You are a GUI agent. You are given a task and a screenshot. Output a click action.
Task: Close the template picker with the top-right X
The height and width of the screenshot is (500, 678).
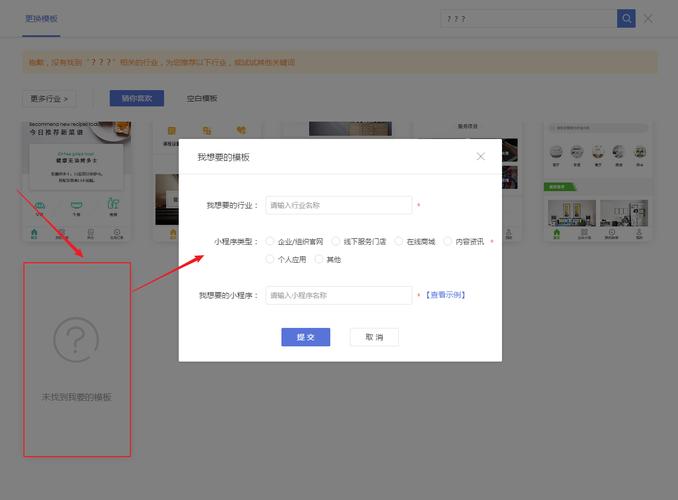648,19
